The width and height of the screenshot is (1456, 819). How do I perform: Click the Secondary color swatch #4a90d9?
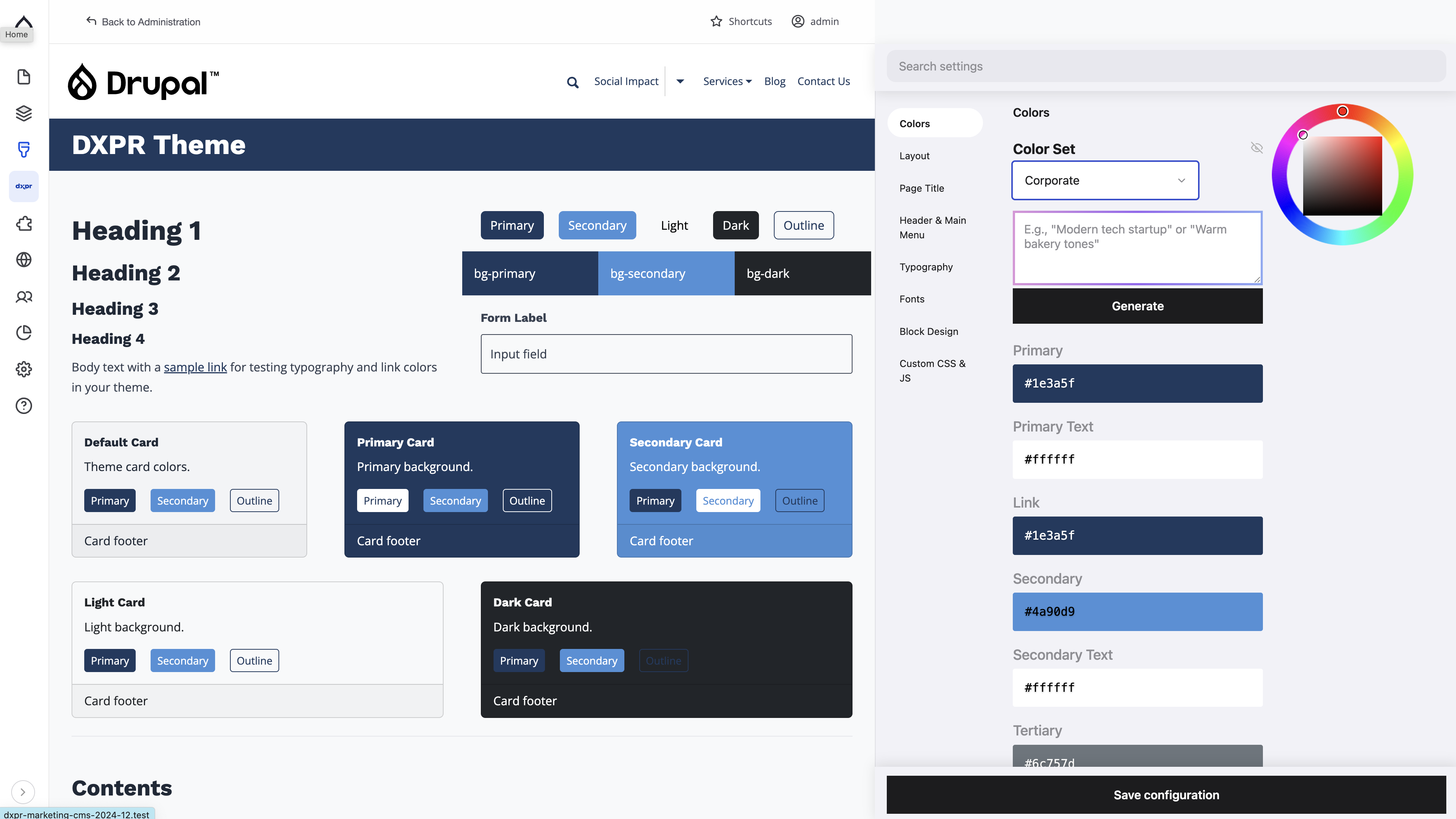tap(1137, 611)
